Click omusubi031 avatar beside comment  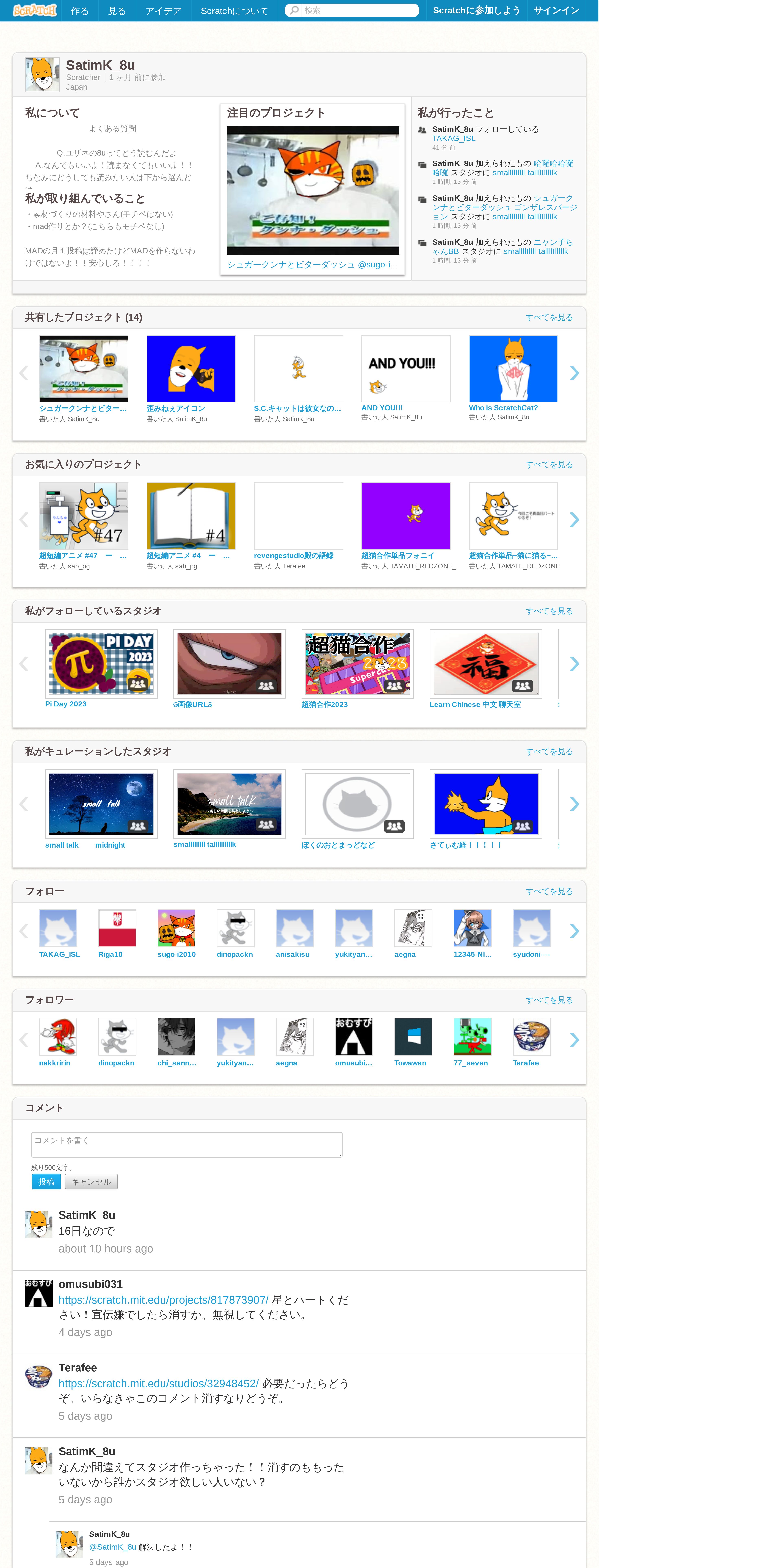pos(38,1293)
